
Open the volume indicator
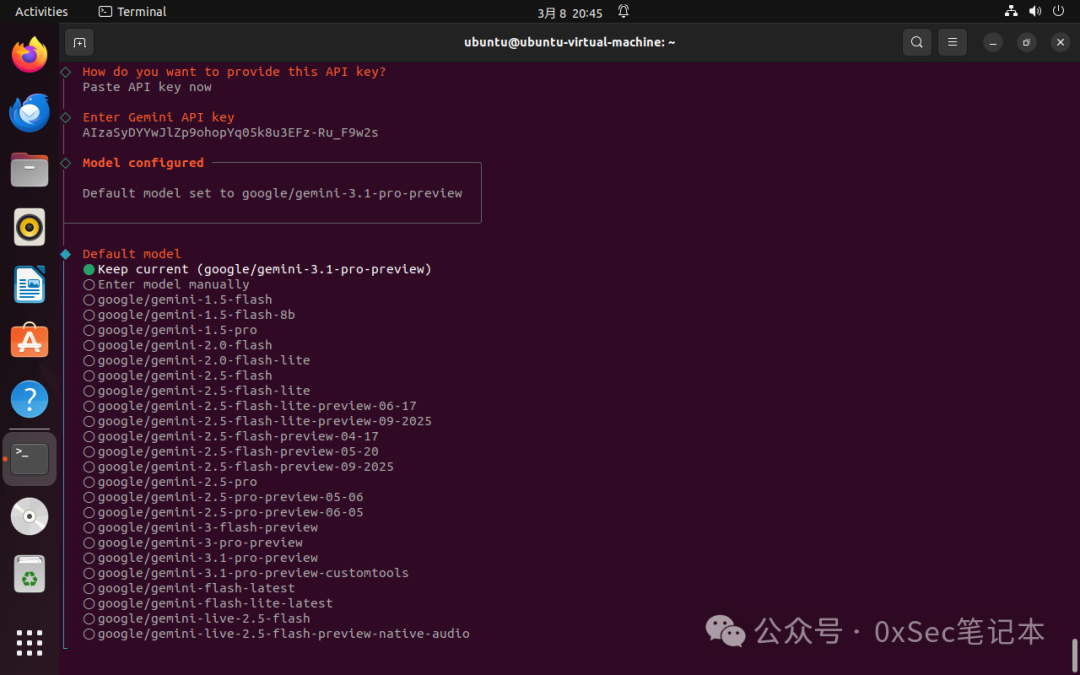click(1035, 11)
